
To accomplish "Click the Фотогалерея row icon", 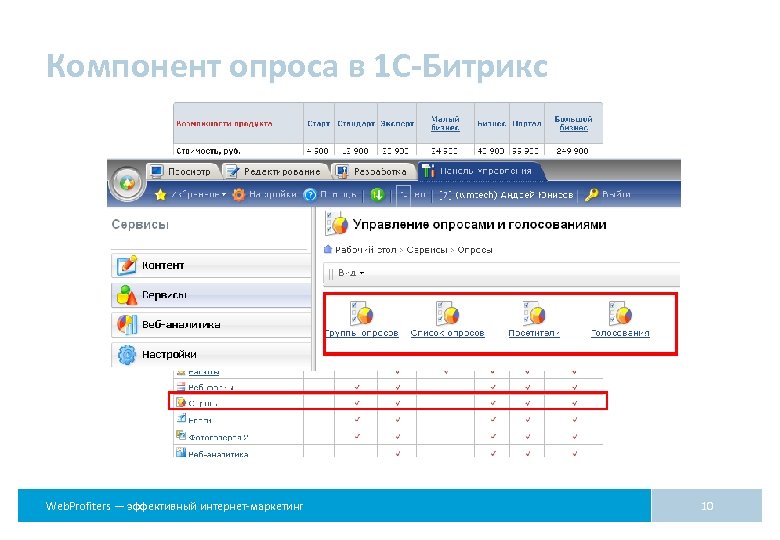I will pyautogui.click(x=181, y=436).
